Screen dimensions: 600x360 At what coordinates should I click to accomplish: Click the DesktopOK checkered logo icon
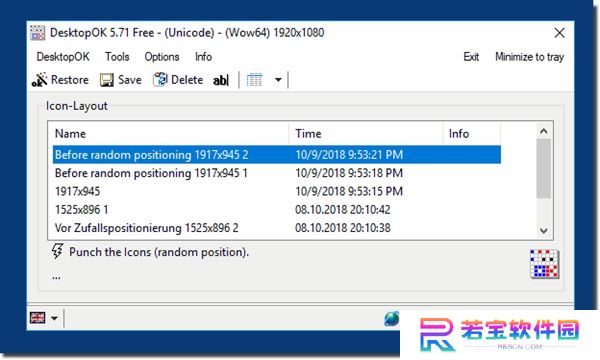point(545,264)
